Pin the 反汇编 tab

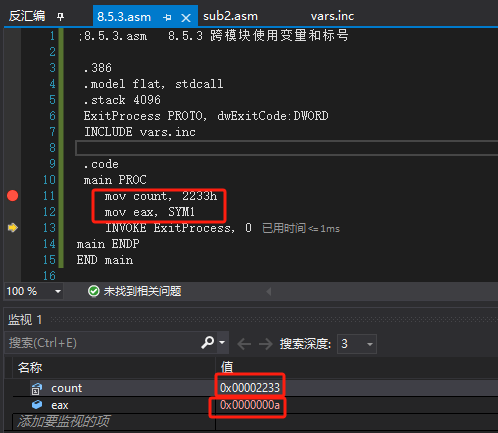[60, 16]
